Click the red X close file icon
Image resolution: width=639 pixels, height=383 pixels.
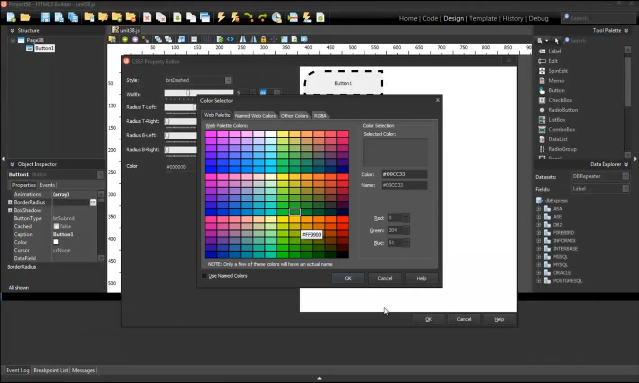coord(147,17)
